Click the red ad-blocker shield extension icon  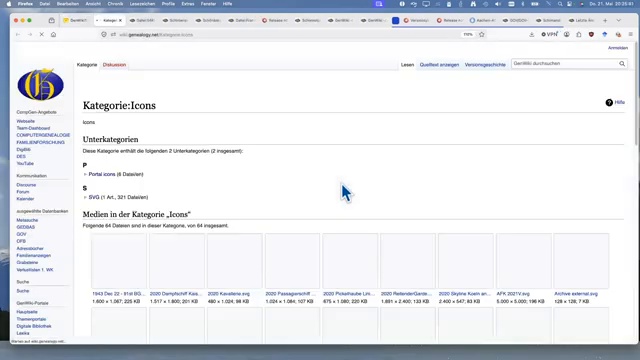tap(591, 35)
